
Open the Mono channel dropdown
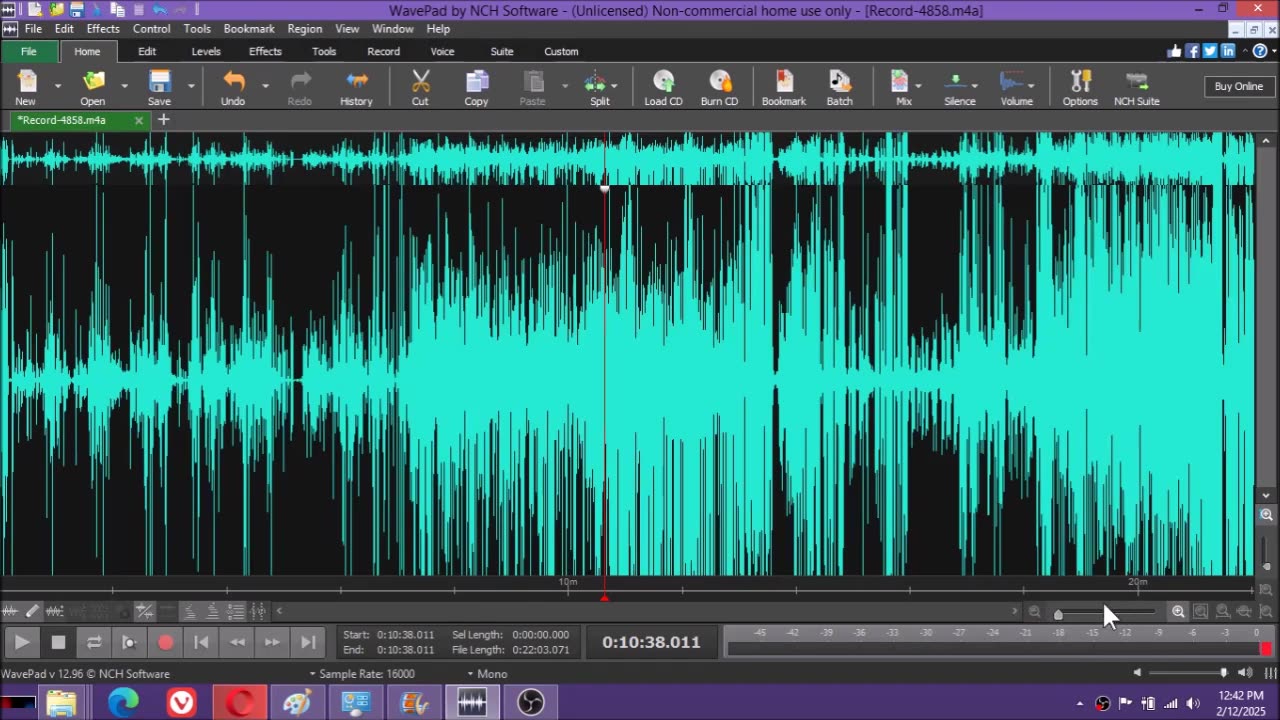(x=487, y=674)
